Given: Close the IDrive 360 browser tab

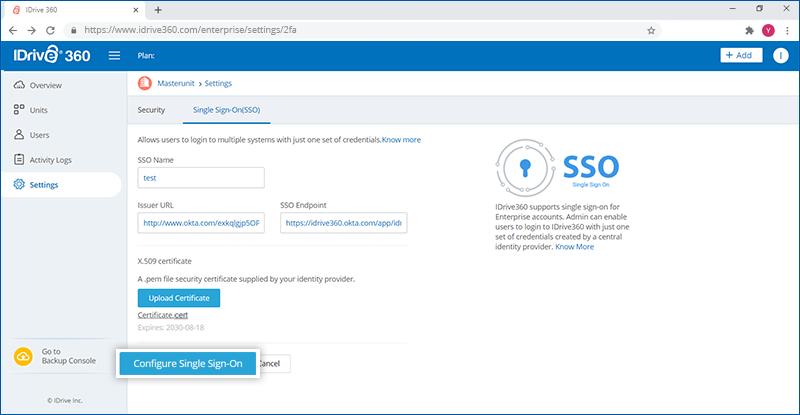Looking at the screenshot, I should point(136,10).
